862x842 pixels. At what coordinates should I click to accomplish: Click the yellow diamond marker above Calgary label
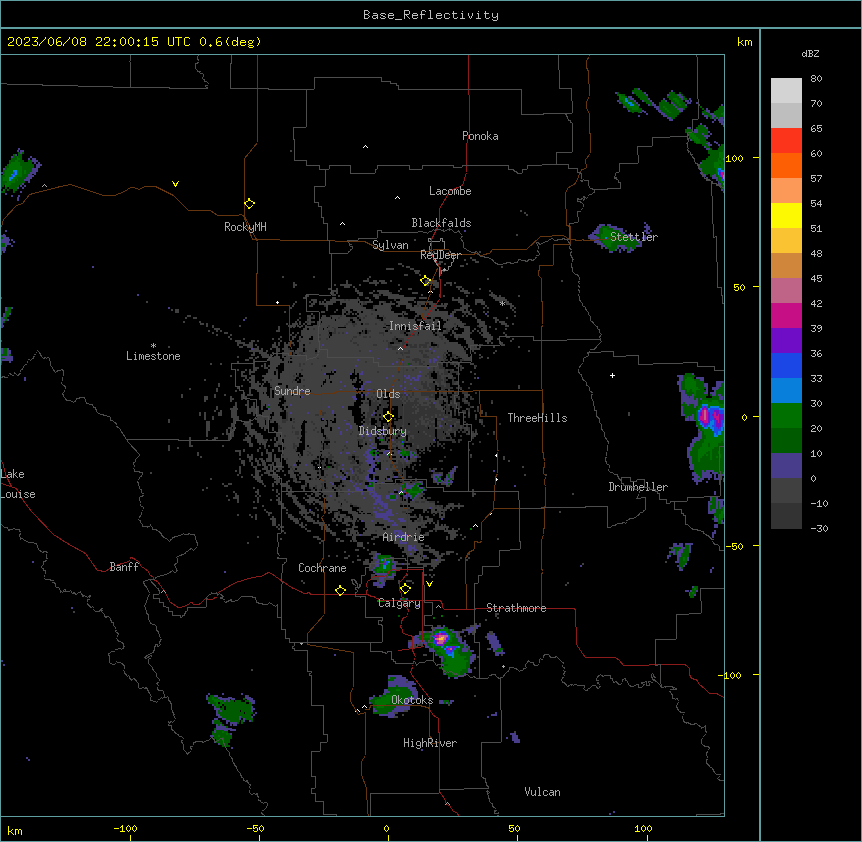(405, 589)
